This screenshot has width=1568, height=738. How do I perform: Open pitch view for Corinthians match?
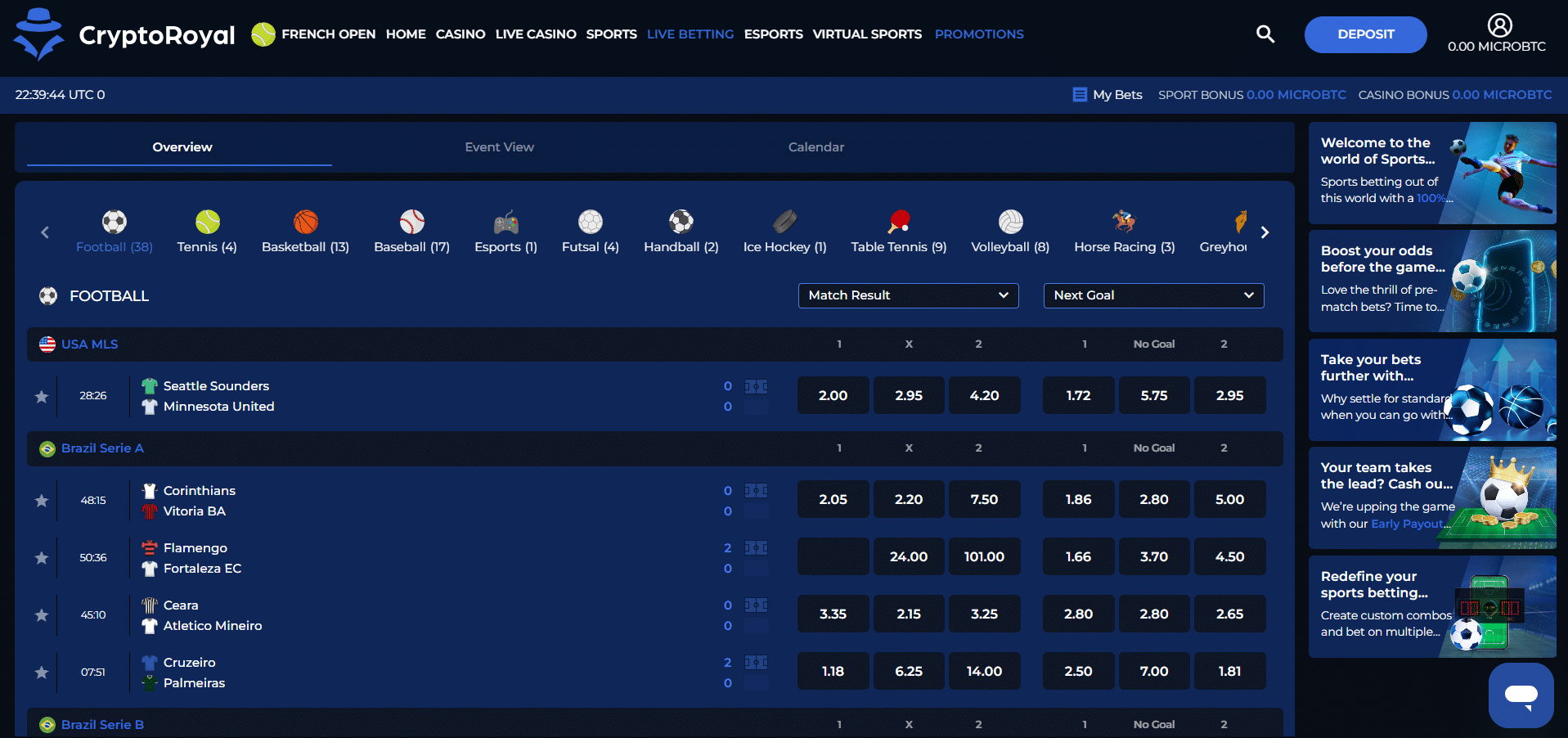click(x=756, y=491)
